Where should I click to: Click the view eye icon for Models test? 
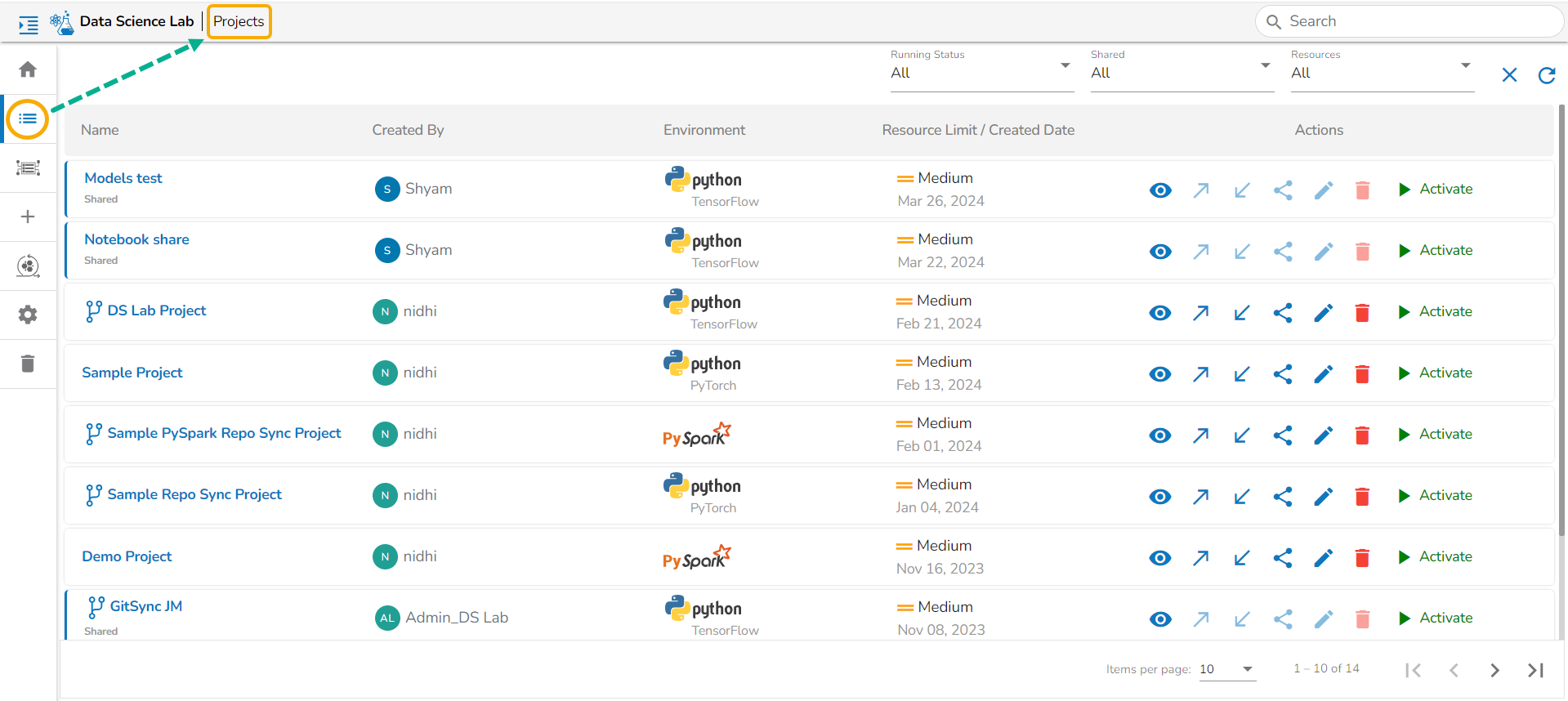(x=1160, y=190)
